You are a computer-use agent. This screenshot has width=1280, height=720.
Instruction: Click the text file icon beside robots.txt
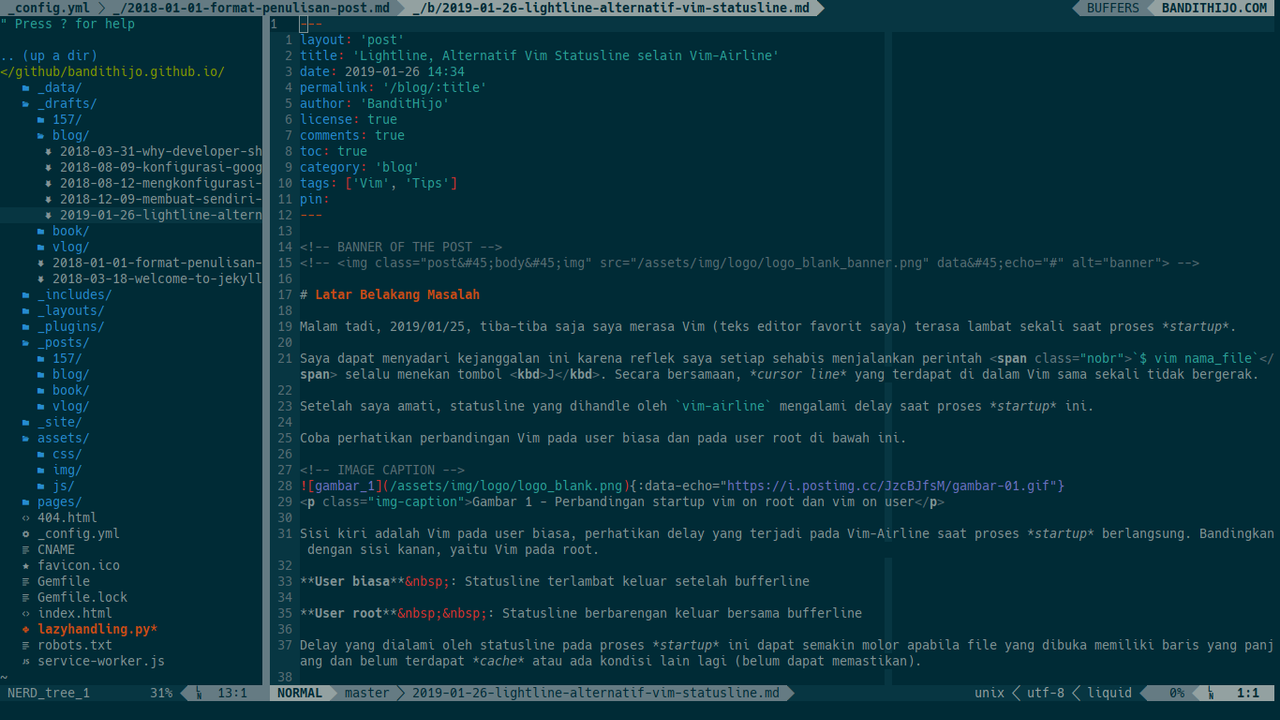click(26, 646)
